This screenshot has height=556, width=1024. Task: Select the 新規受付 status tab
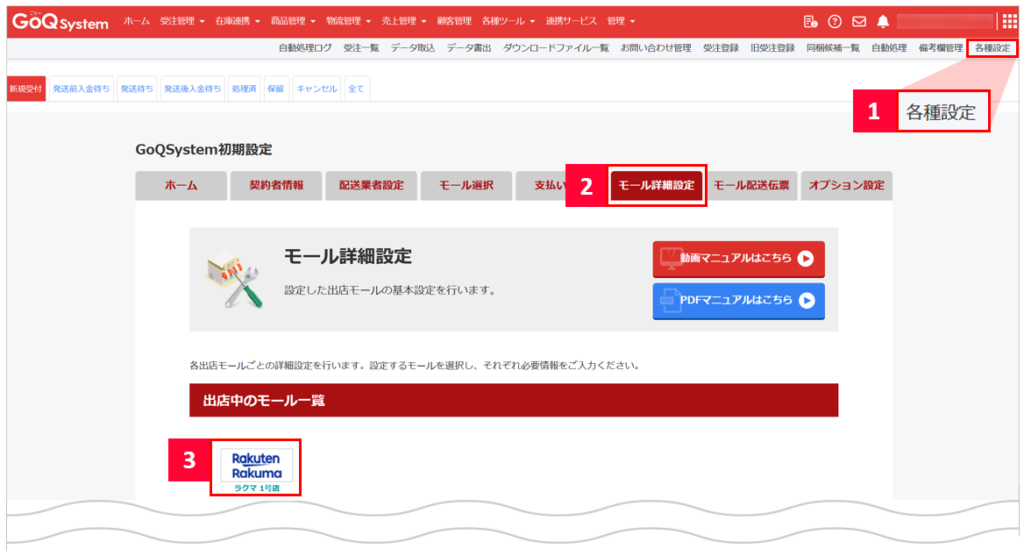coord(26,89)
